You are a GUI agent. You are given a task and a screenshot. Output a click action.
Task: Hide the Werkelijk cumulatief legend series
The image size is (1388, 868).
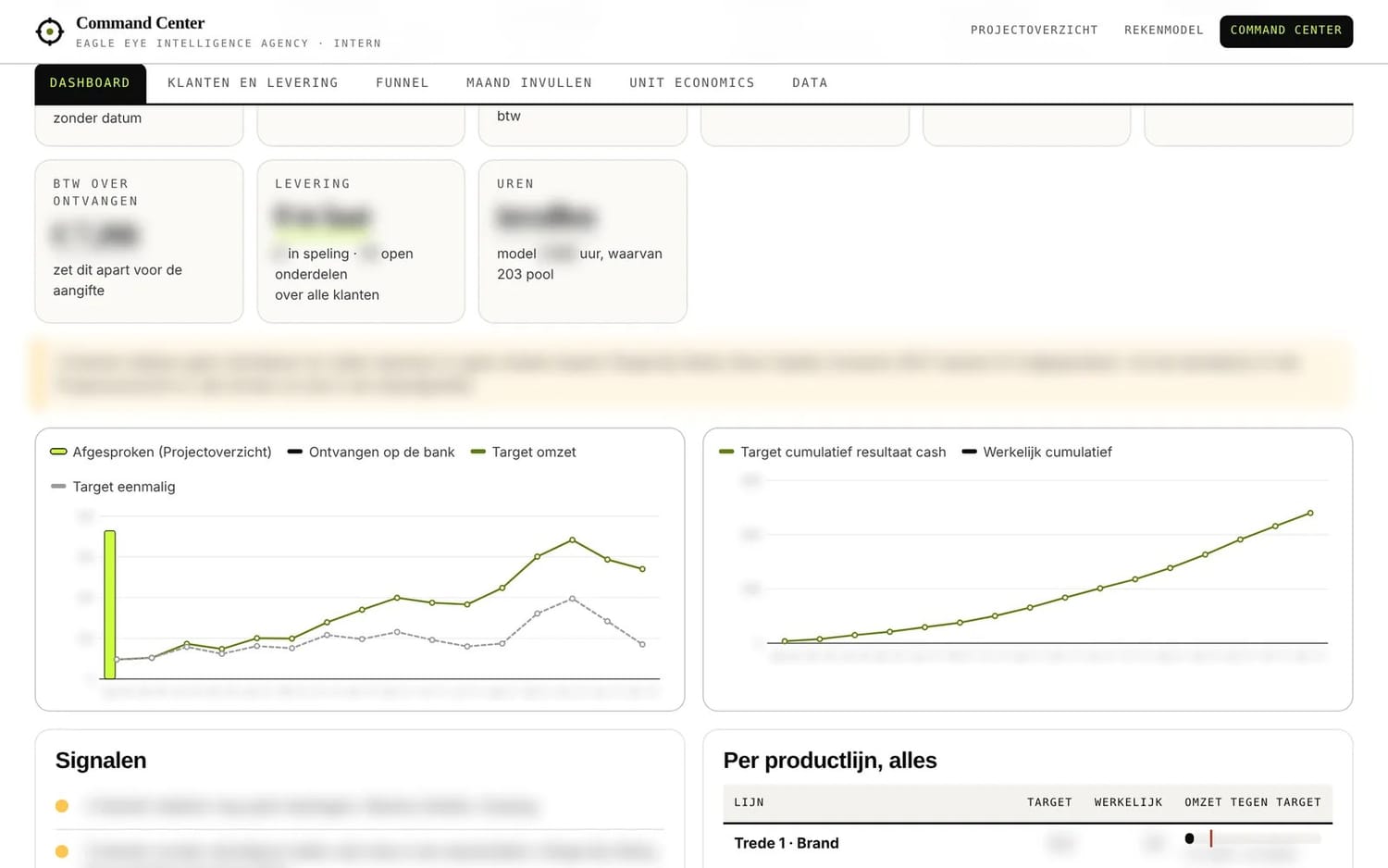1037,452
